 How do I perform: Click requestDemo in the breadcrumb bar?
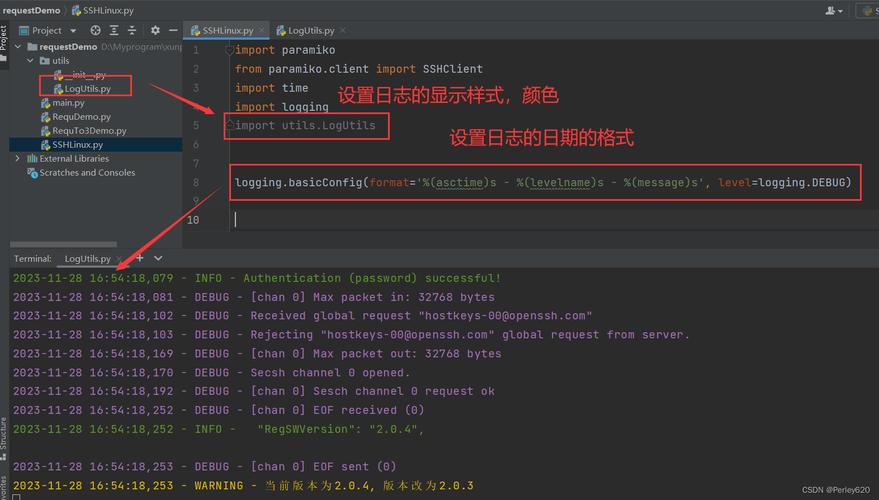pos(31,10)
